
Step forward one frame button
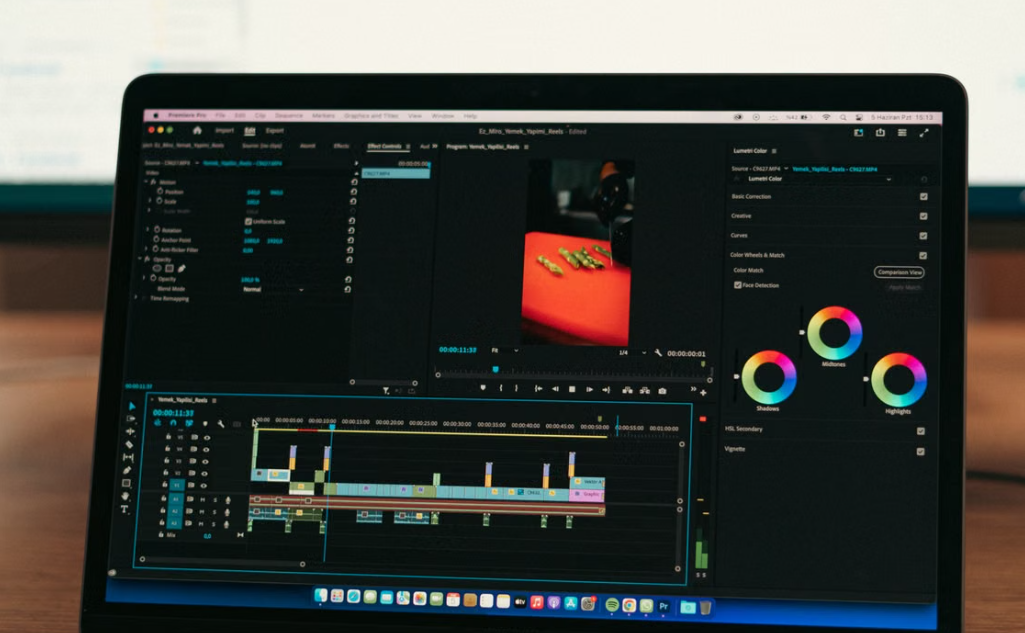pyautogui.click(x=589, y=389)
